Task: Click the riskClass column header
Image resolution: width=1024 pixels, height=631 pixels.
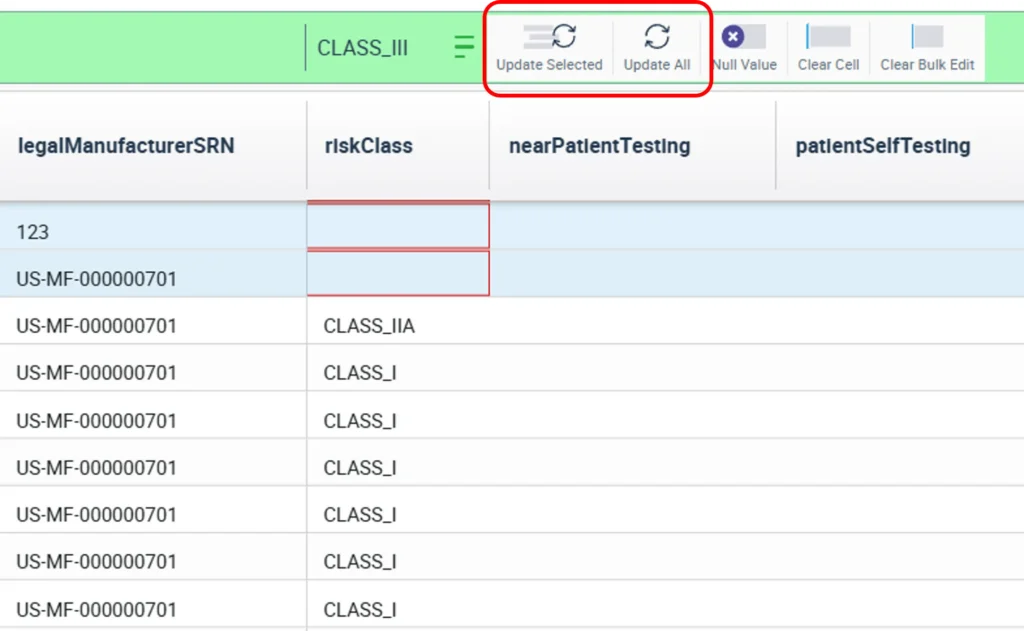Action: 398,146
